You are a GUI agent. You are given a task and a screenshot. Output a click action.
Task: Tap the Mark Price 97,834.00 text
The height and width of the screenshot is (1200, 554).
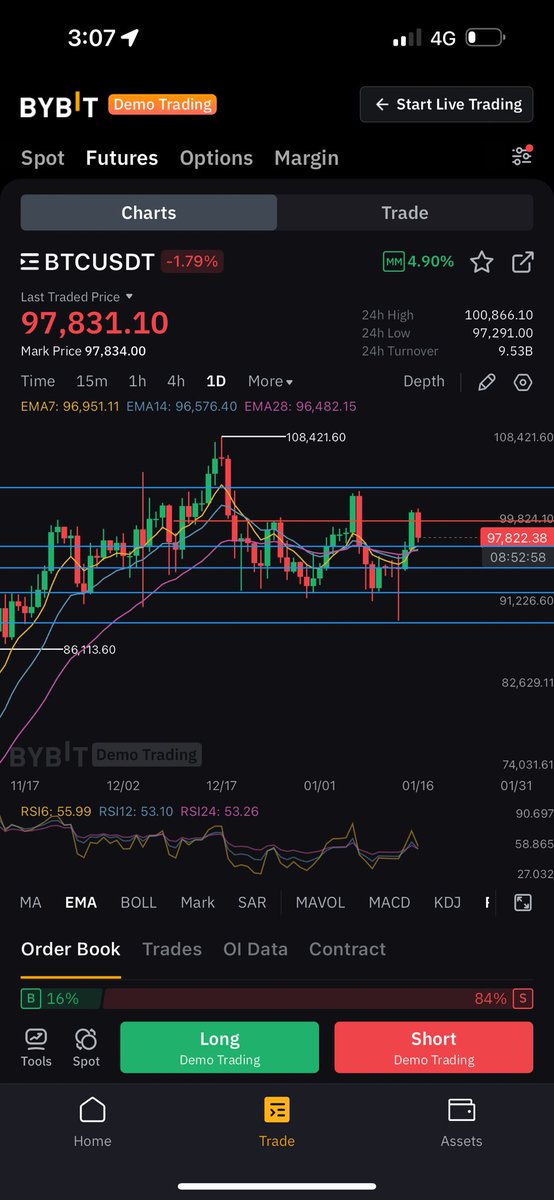point(83,351)
